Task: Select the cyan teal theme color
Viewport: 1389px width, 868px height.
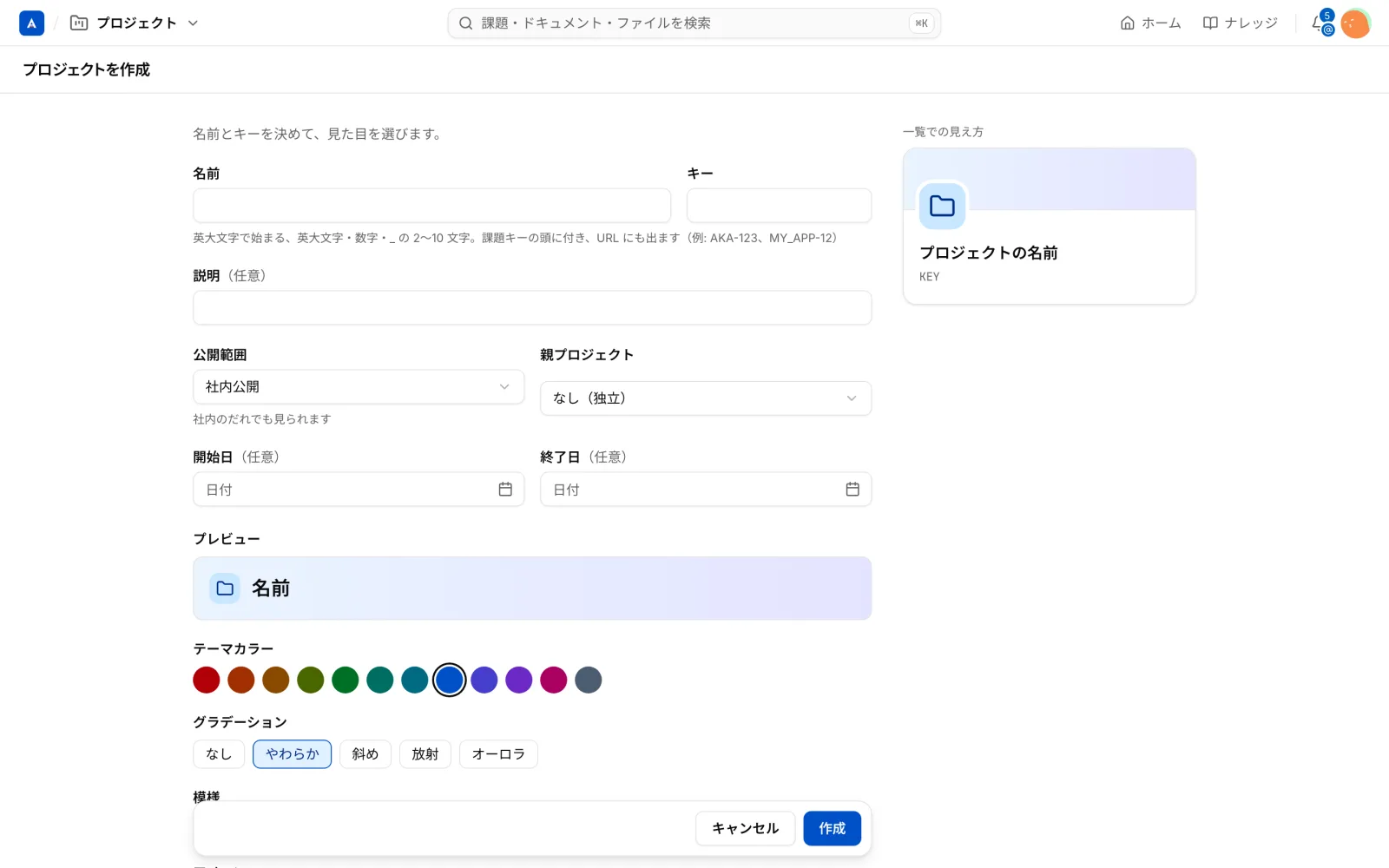Action: coord(415,680)
